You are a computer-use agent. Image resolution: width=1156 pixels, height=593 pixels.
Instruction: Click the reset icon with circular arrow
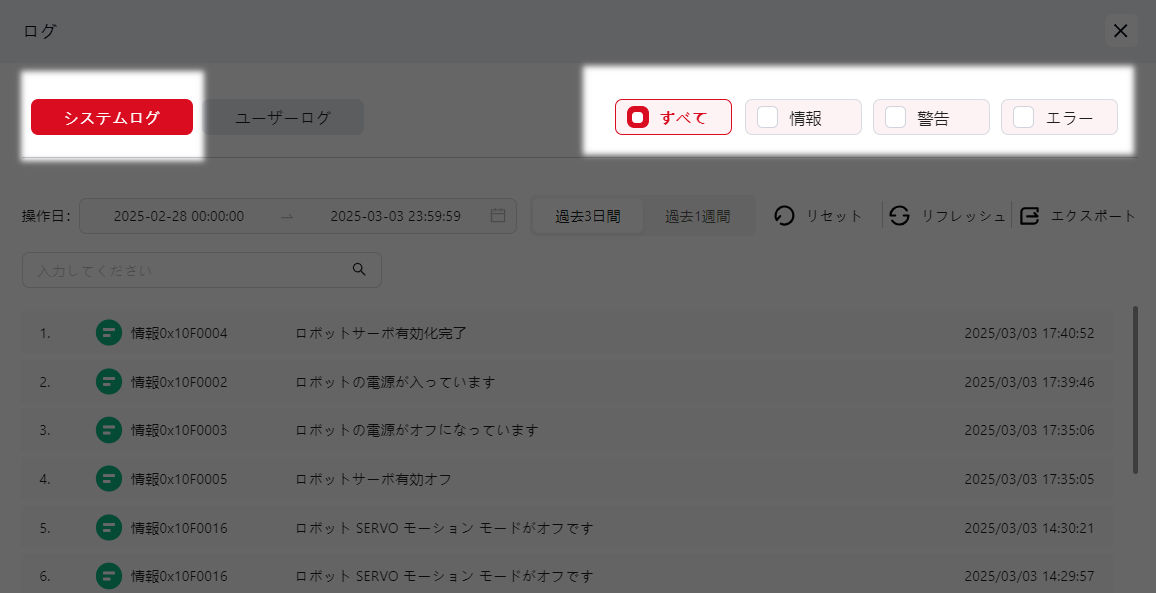785,216
